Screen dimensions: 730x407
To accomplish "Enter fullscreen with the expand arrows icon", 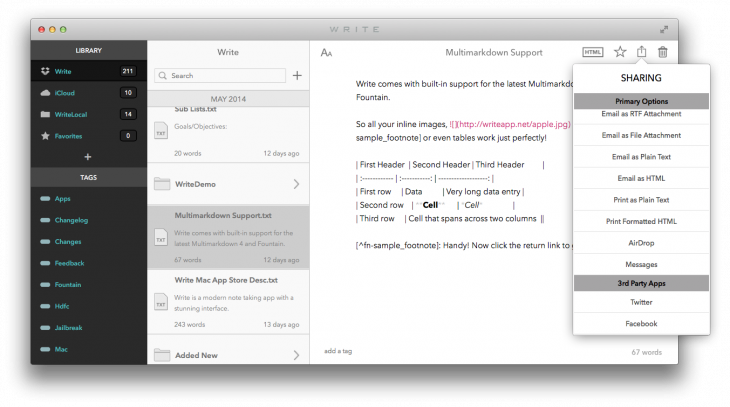I will pos(664,29).
